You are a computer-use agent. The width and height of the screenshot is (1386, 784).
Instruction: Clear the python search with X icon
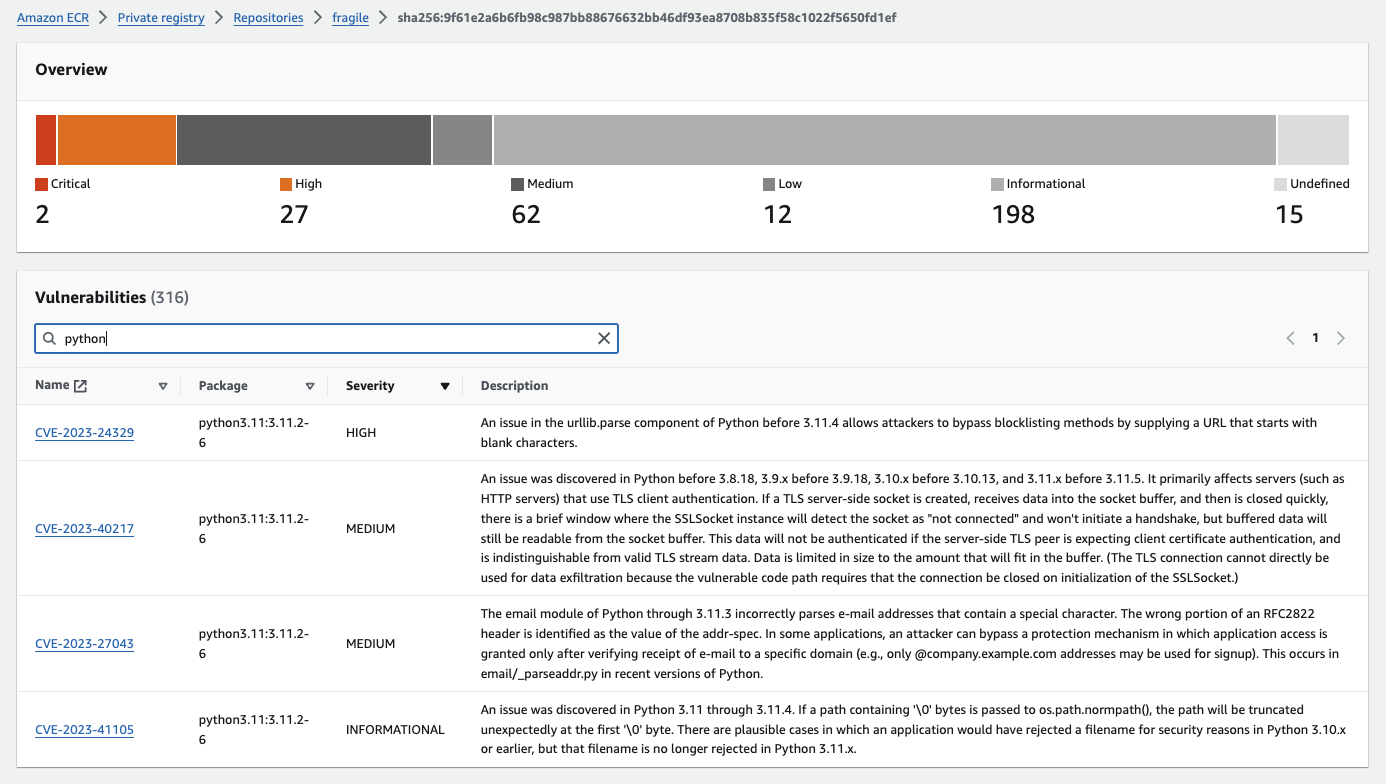(x=604, y=338)
